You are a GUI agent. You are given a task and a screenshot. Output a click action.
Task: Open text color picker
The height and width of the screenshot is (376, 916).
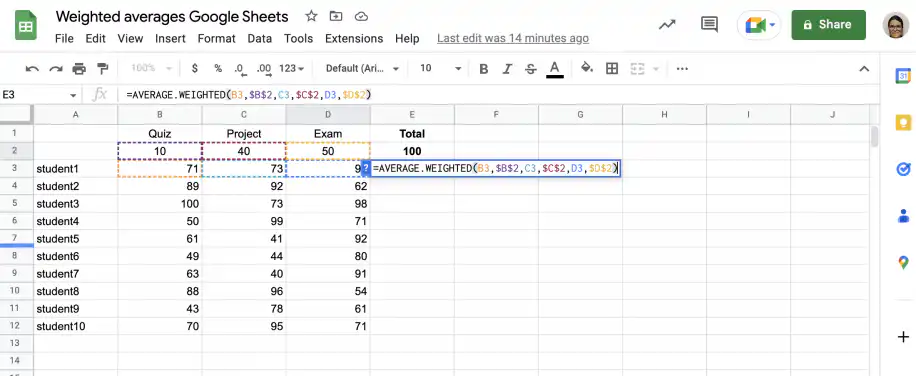tap(554, 69)
